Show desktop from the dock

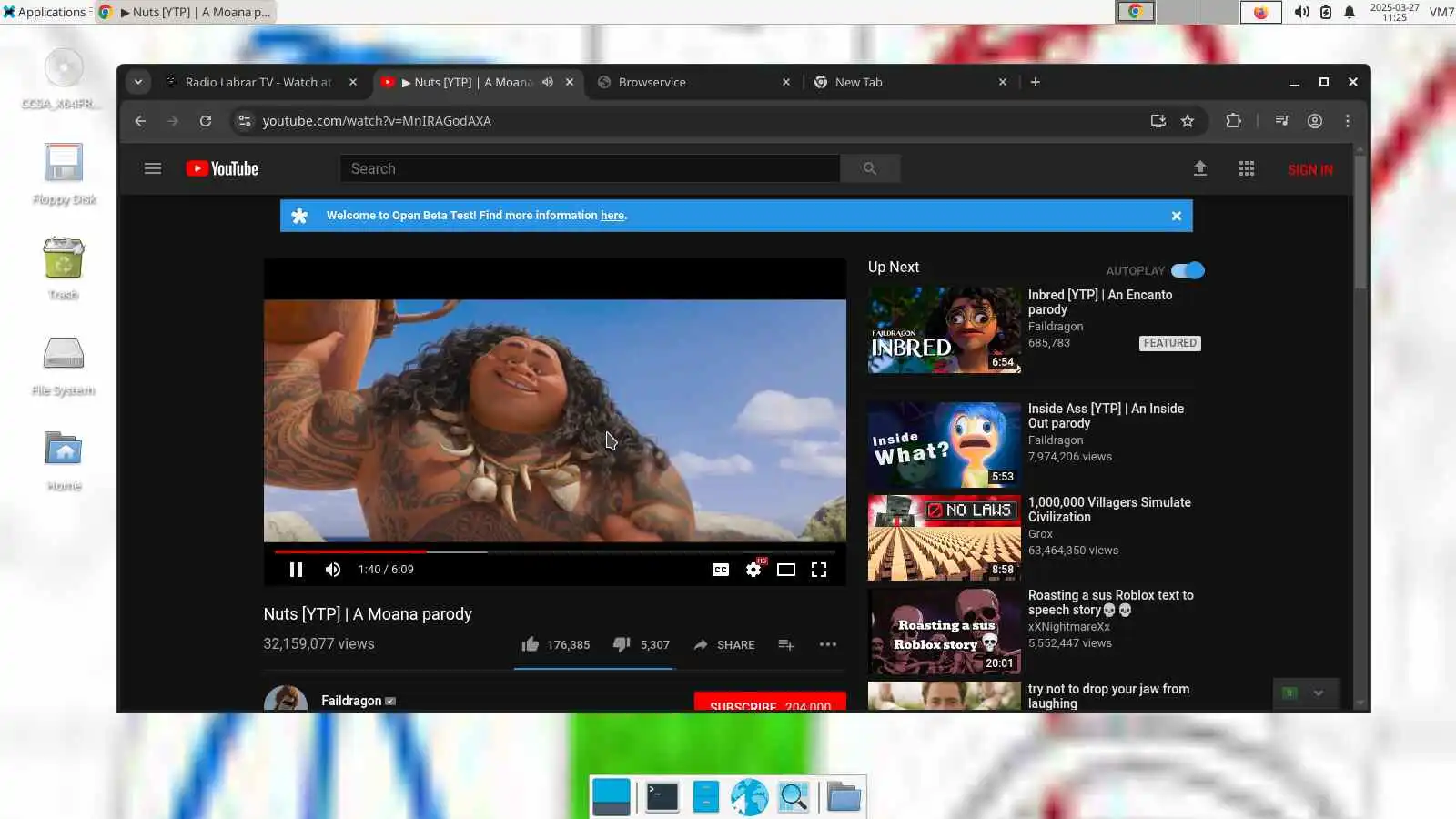coord(611,797)
